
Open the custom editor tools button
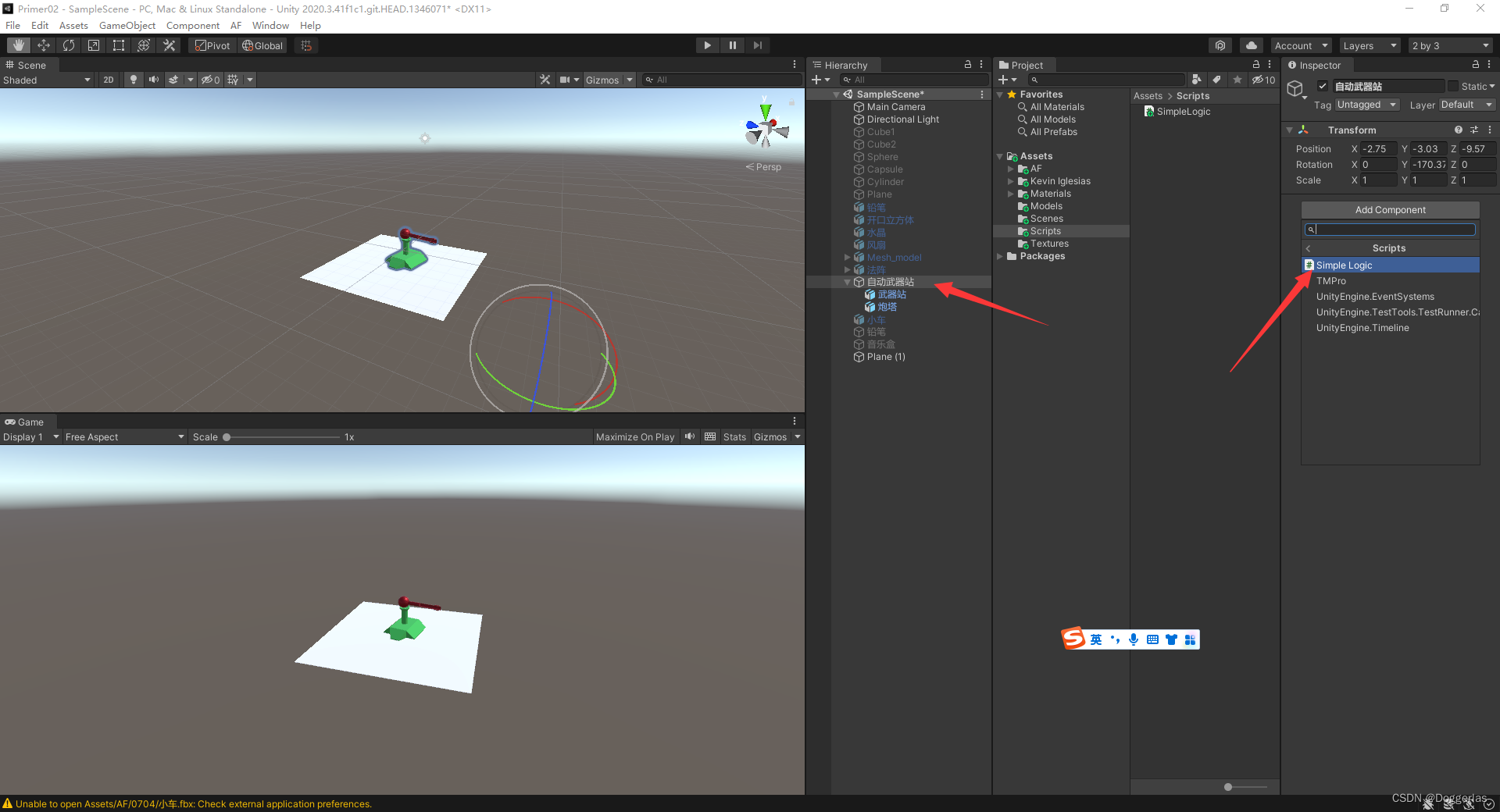coord(169,45)
